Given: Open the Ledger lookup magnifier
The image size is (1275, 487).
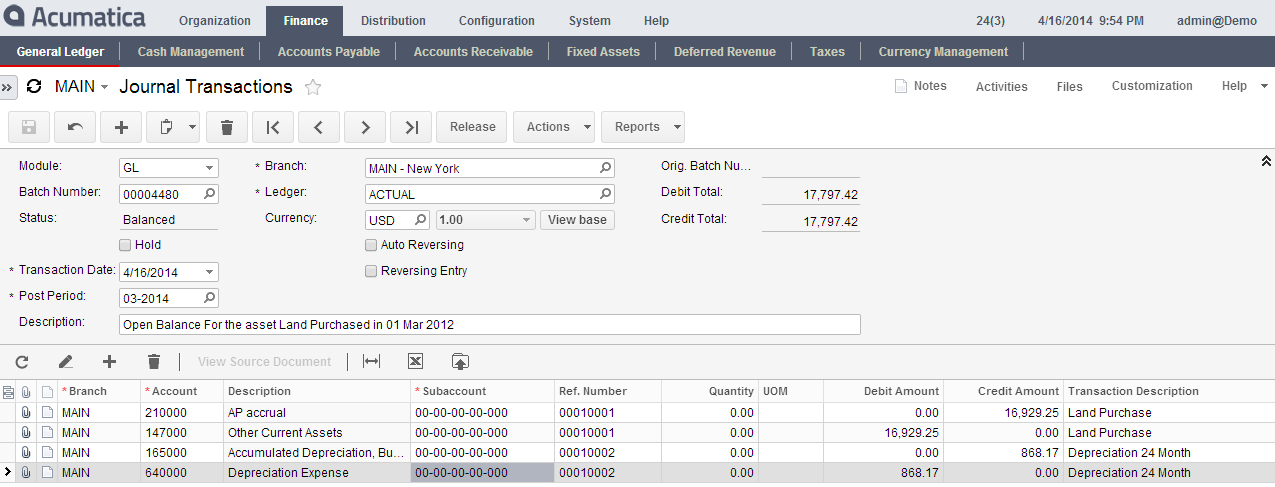Looking at the screenshot, I should pos(605,194).
